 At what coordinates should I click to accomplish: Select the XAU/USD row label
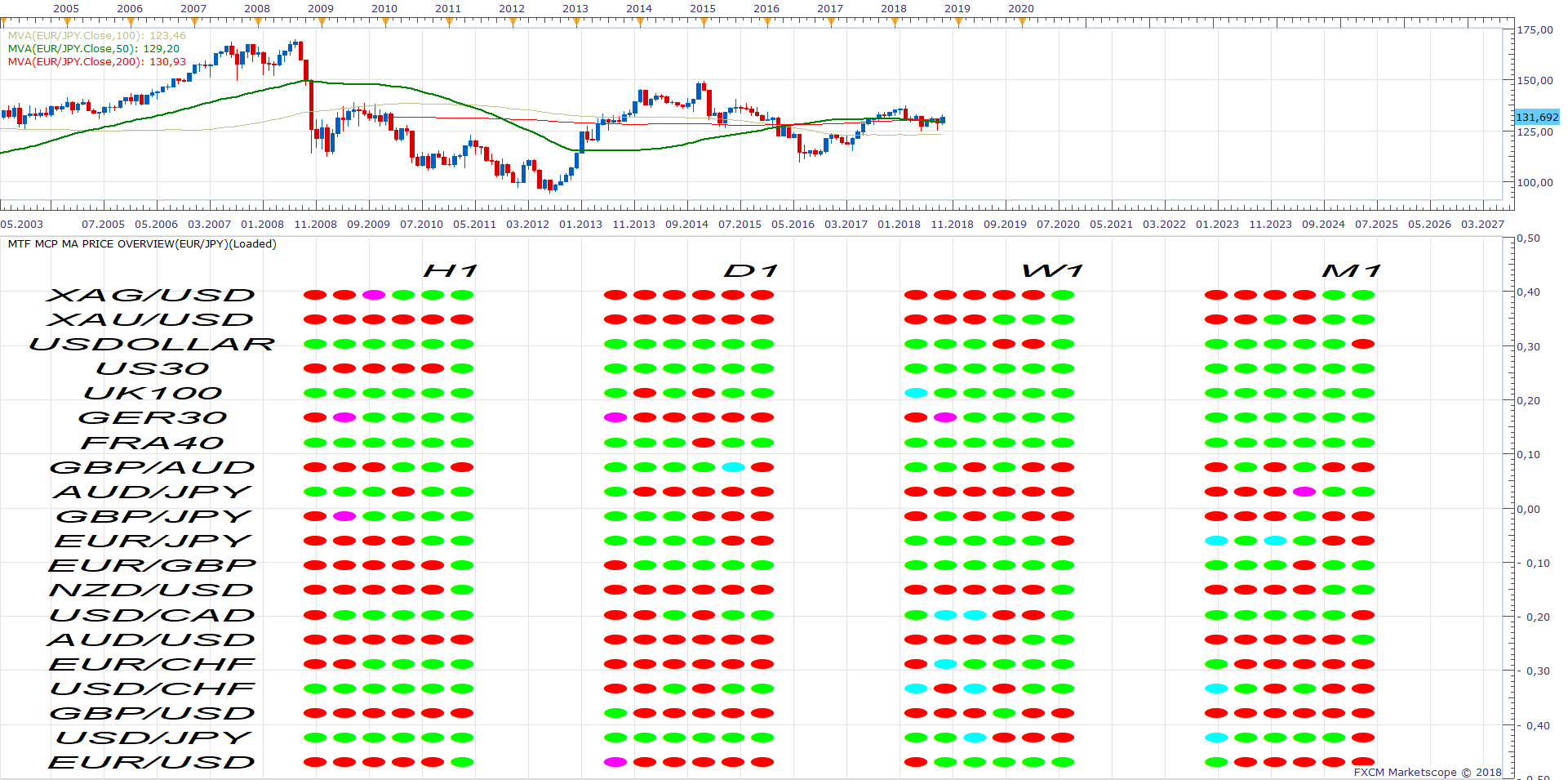click(x=152, y=320)
